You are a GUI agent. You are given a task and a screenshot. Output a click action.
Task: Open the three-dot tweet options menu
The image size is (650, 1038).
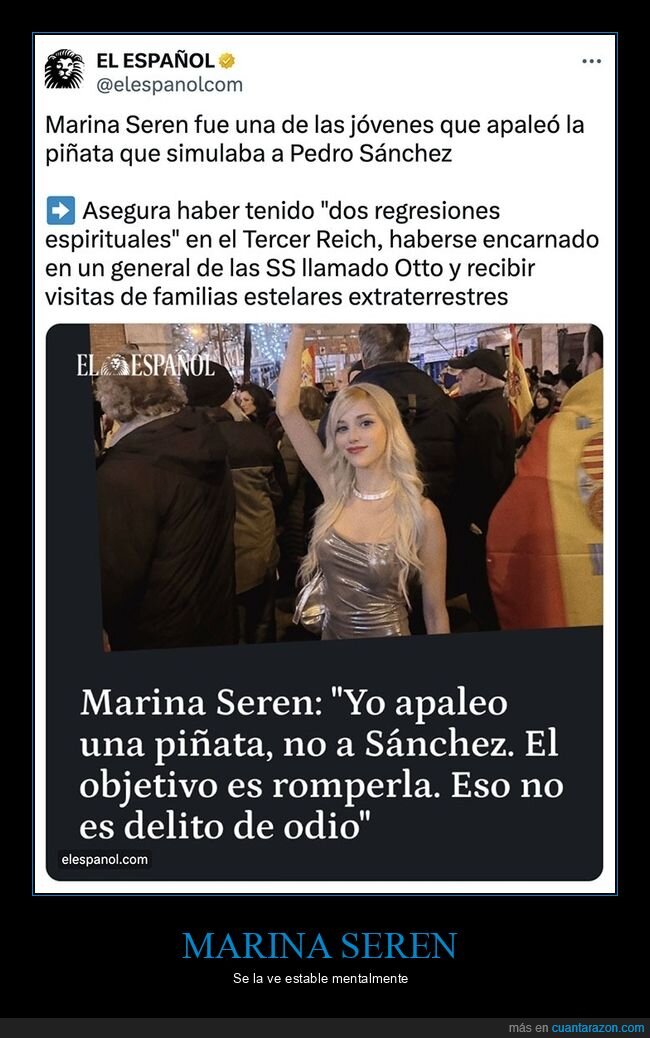[591, 61]
